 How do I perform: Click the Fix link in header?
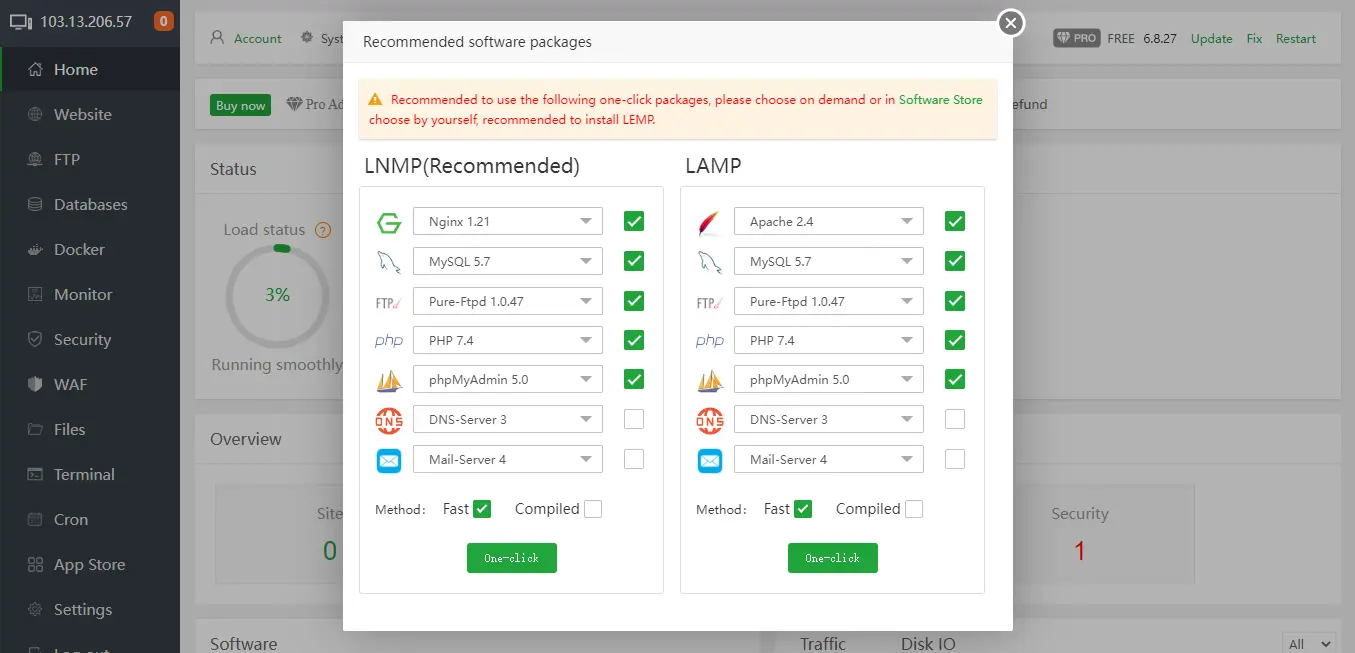[1254, 38]
